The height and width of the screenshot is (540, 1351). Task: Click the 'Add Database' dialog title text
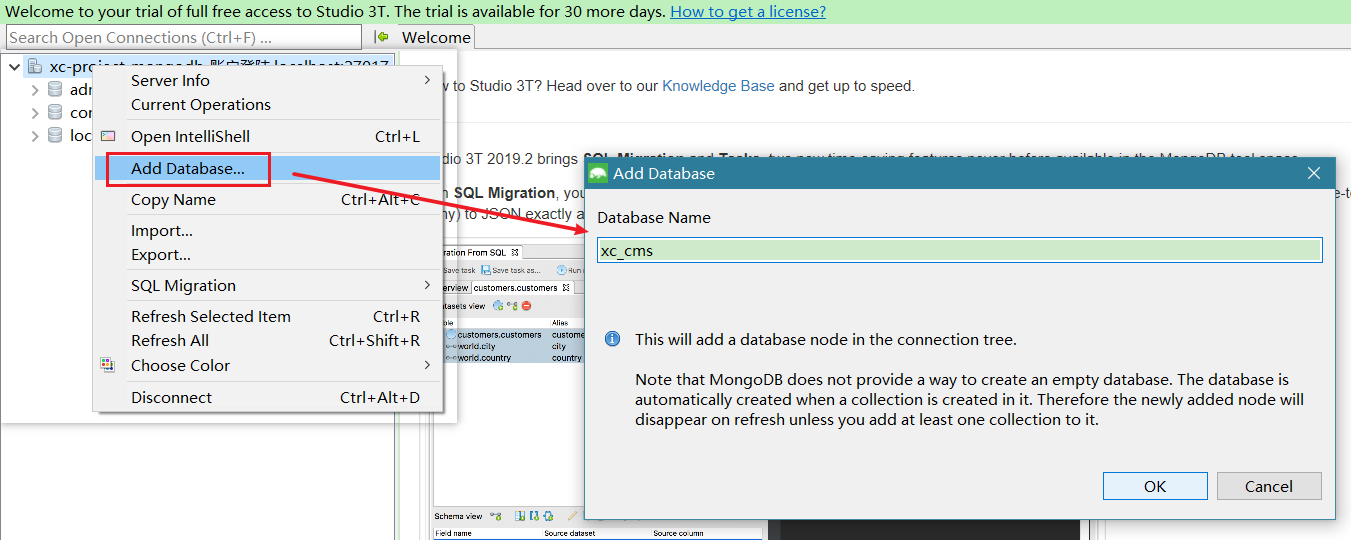pyautogui.click(x=664, y=173)
